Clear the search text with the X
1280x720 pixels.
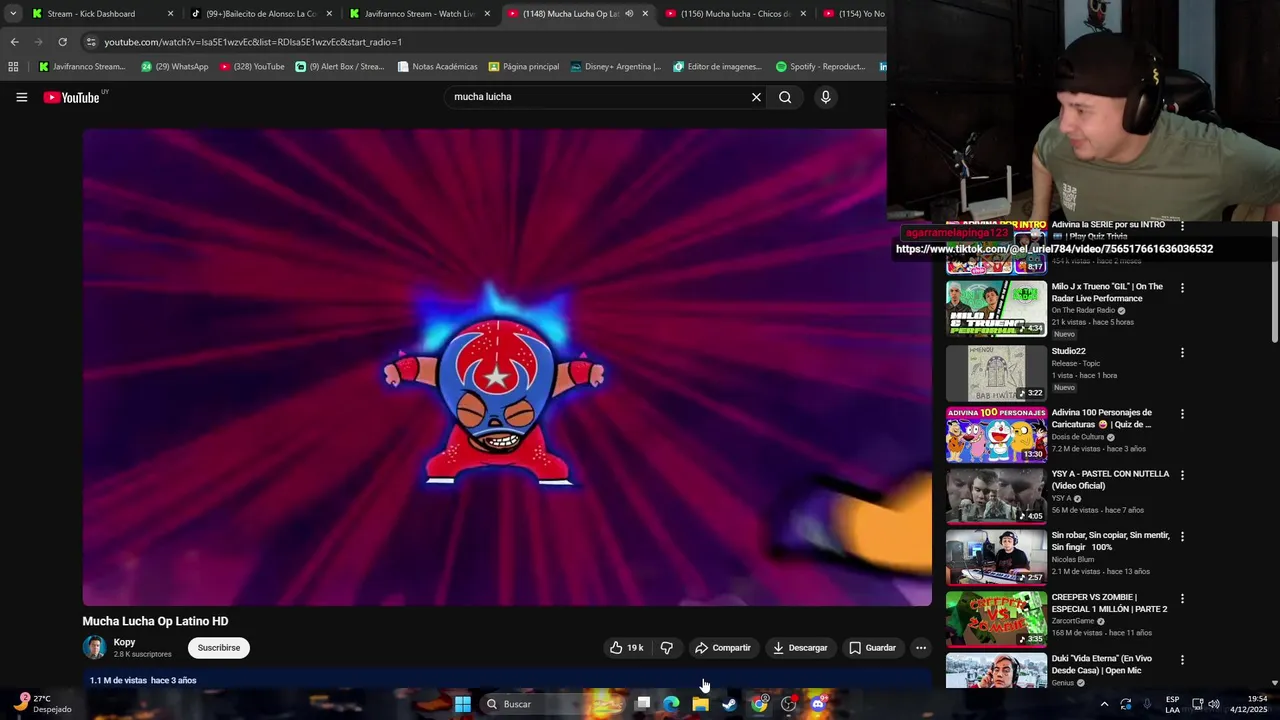coord(756,97)
